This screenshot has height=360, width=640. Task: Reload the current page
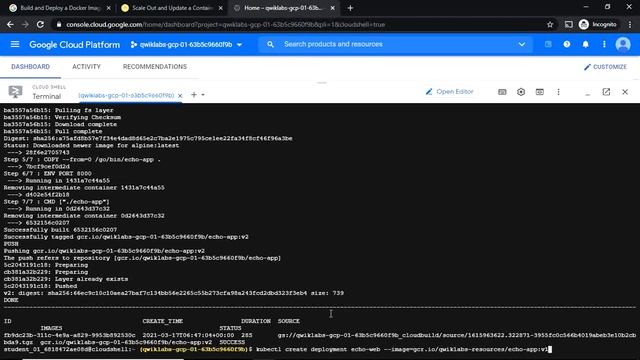[40, 24]
